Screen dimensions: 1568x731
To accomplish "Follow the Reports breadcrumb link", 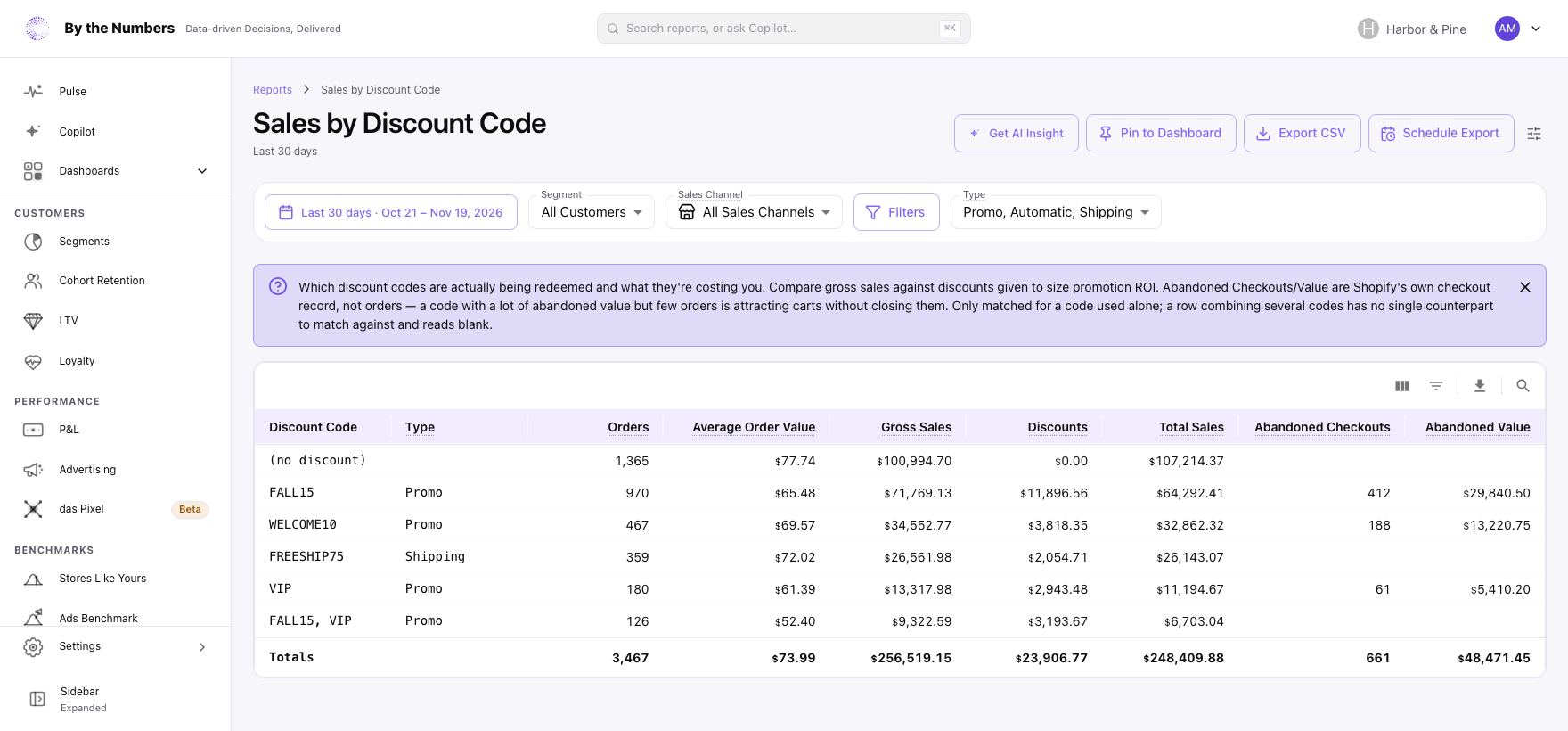I will pos(273,90).
